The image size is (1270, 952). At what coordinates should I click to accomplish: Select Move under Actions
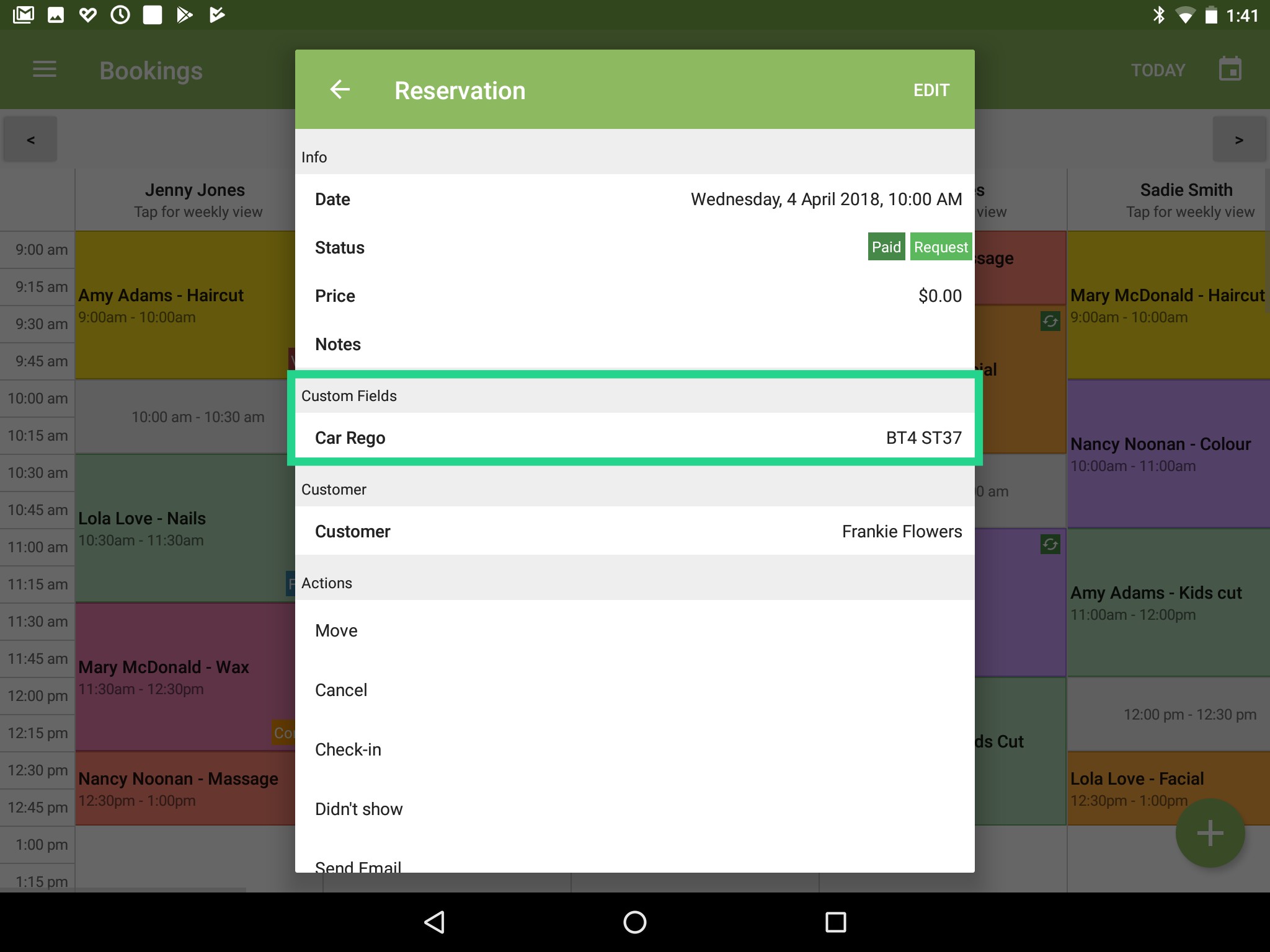pyautogui.click(x=634, y=630)
